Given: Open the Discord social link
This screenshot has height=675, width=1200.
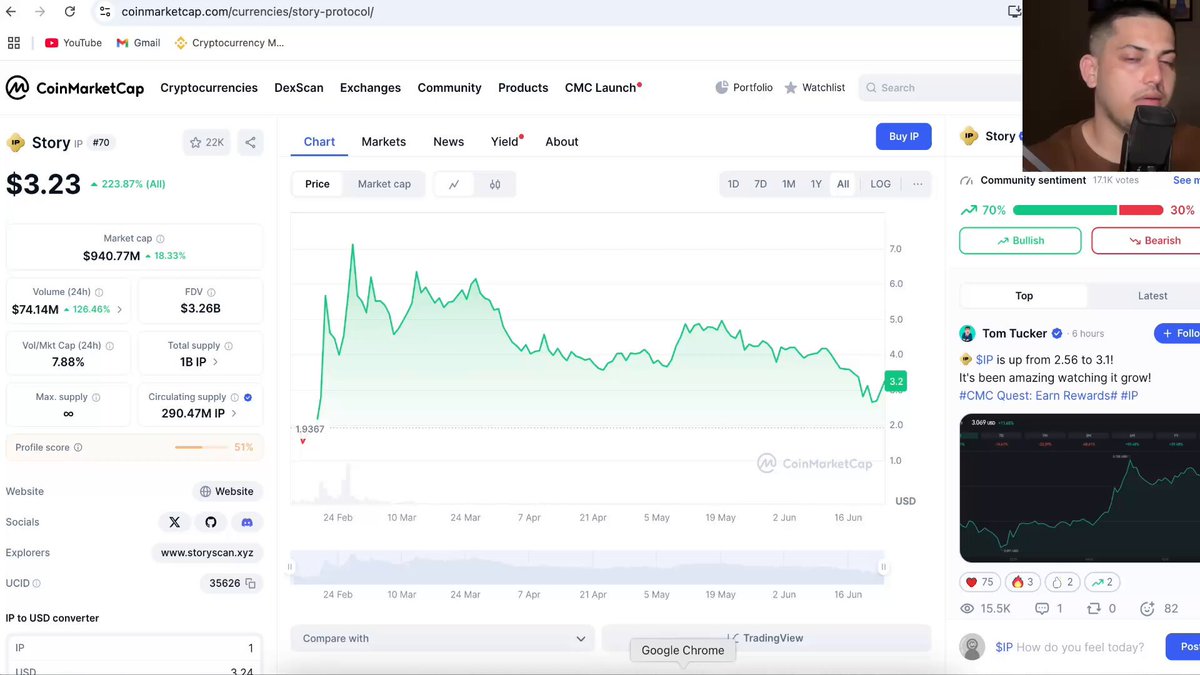Looking at the screenshot, I should click(247, 522).
